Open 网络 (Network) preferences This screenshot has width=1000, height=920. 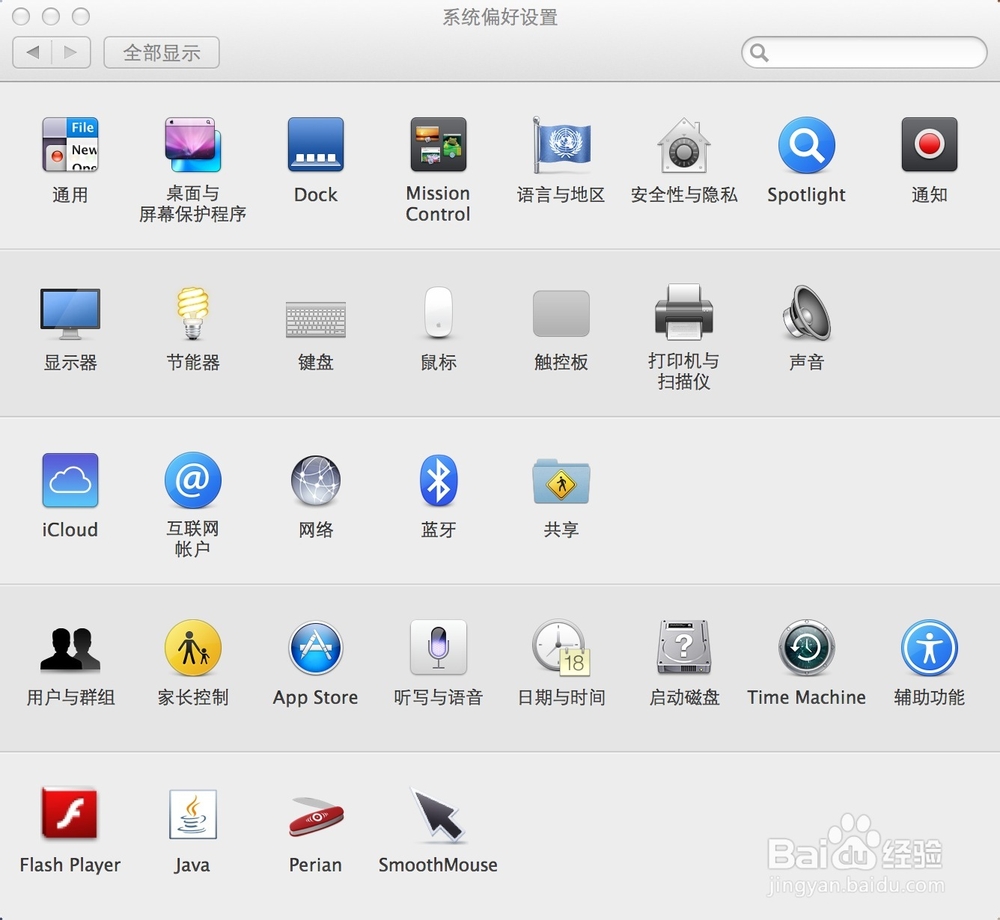pos(316,480)
